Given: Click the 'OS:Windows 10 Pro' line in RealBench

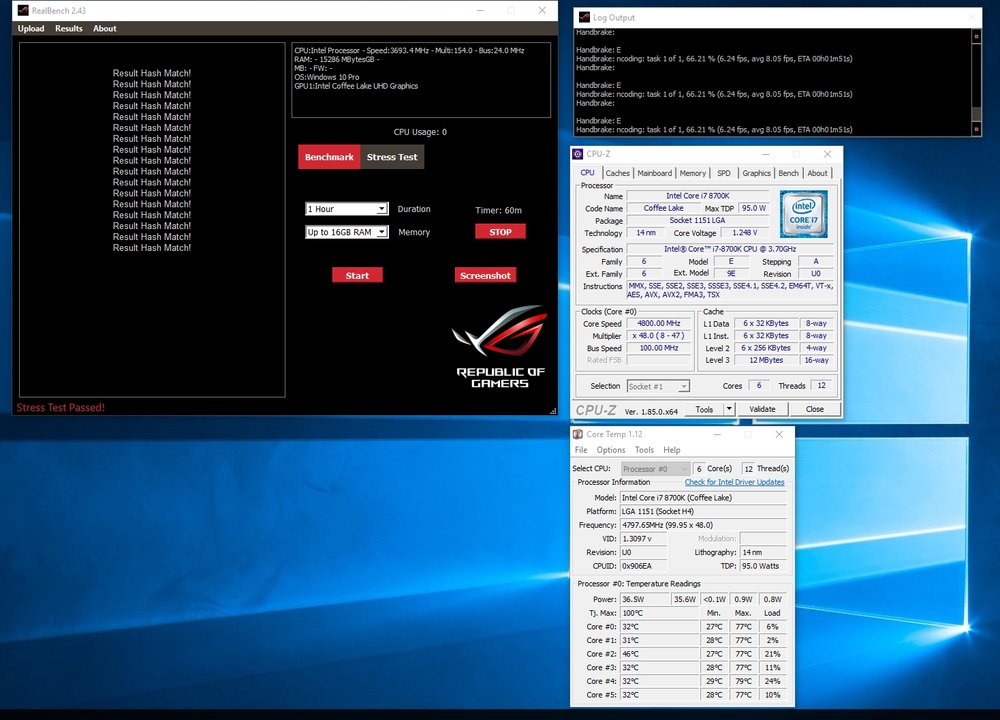Looking at the screenshot, I should 327,77.
